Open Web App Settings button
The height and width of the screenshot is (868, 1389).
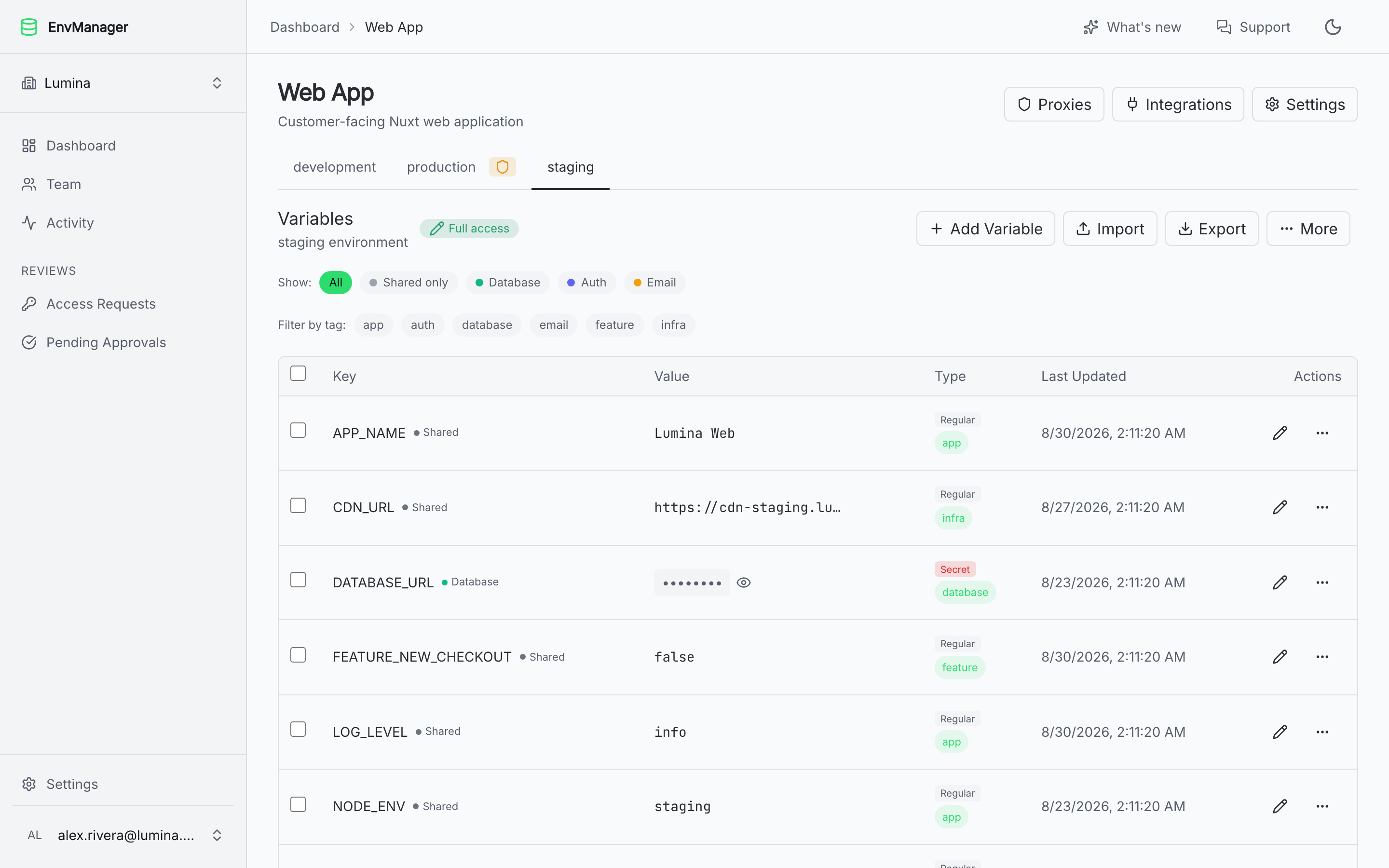point(1305,105)
